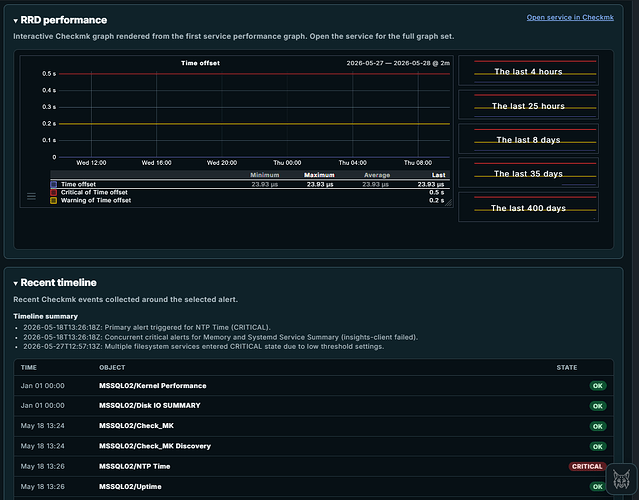Click the Maximum column header in legend

coord(319,175)
